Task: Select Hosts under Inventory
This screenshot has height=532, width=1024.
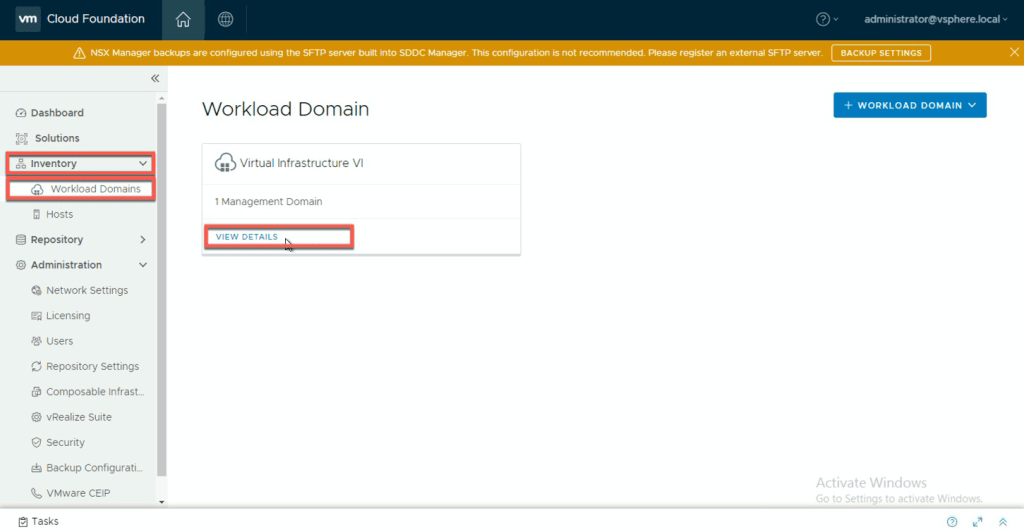Action: [x=59, y=214]
